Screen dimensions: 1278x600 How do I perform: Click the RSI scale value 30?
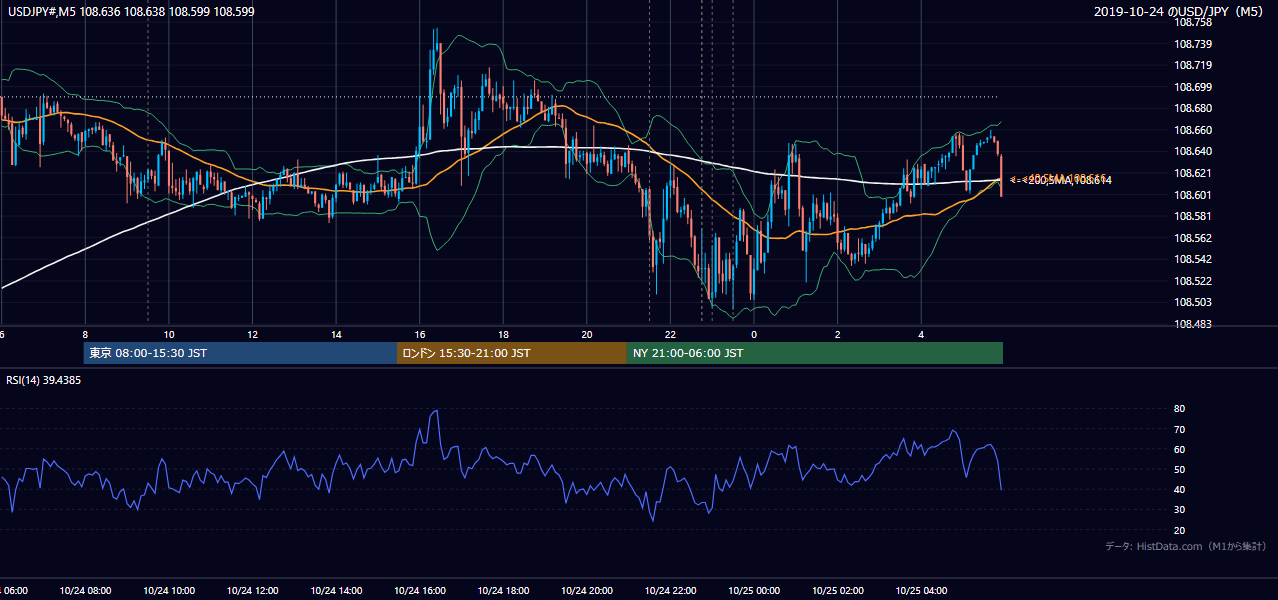coord(1180,510)
